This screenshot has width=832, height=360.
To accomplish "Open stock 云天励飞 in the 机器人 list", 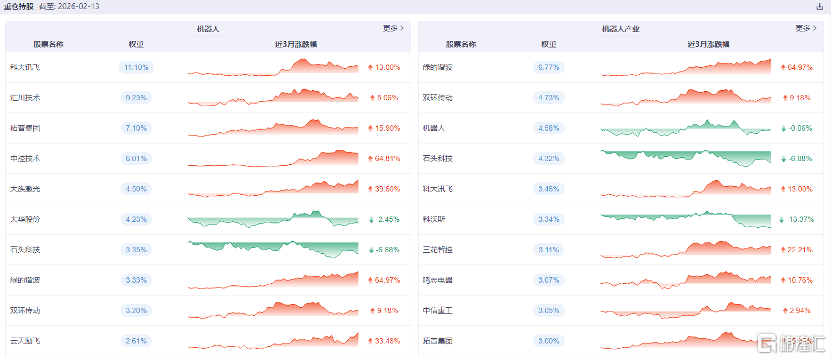I will tap(25, 341).
